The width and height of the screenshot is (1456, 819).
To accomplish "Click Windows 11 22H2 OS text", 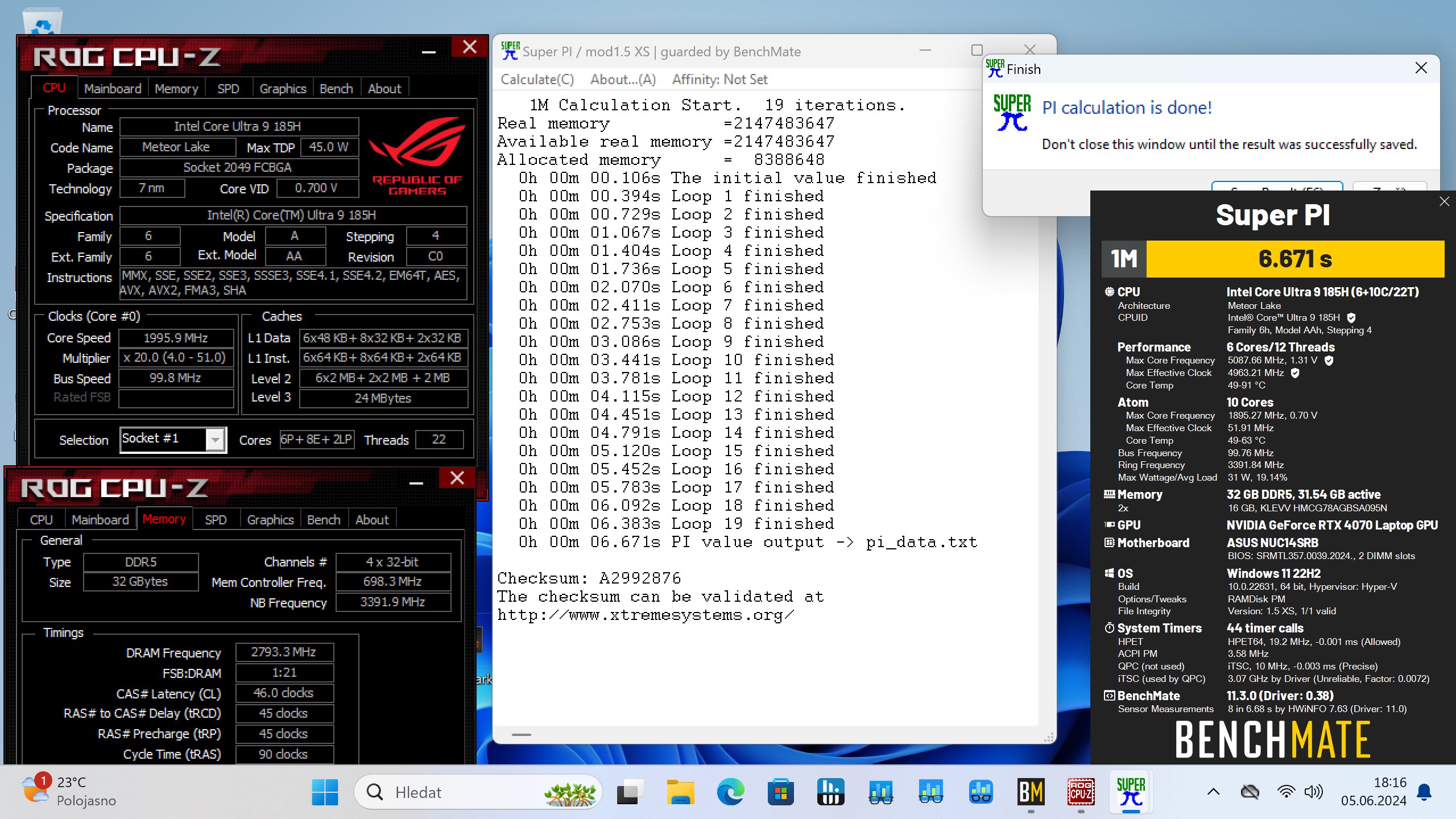I will (1273, 573).
